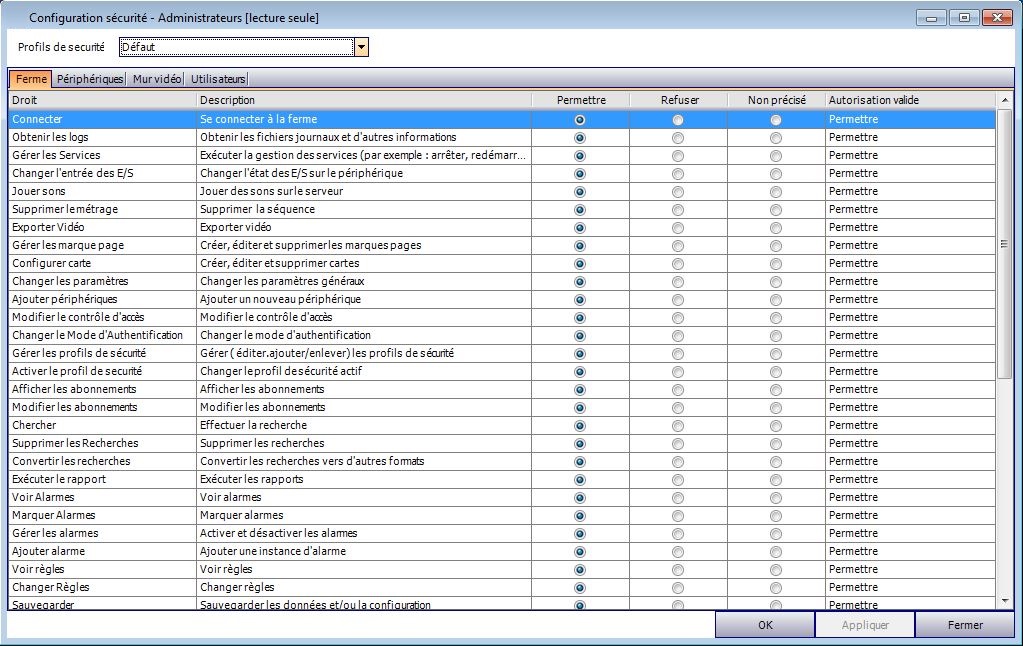This screenshot has height=646, width=1023.
Task: Set Ajouter périphériques to Non précisé
Action: coord(776,300)
